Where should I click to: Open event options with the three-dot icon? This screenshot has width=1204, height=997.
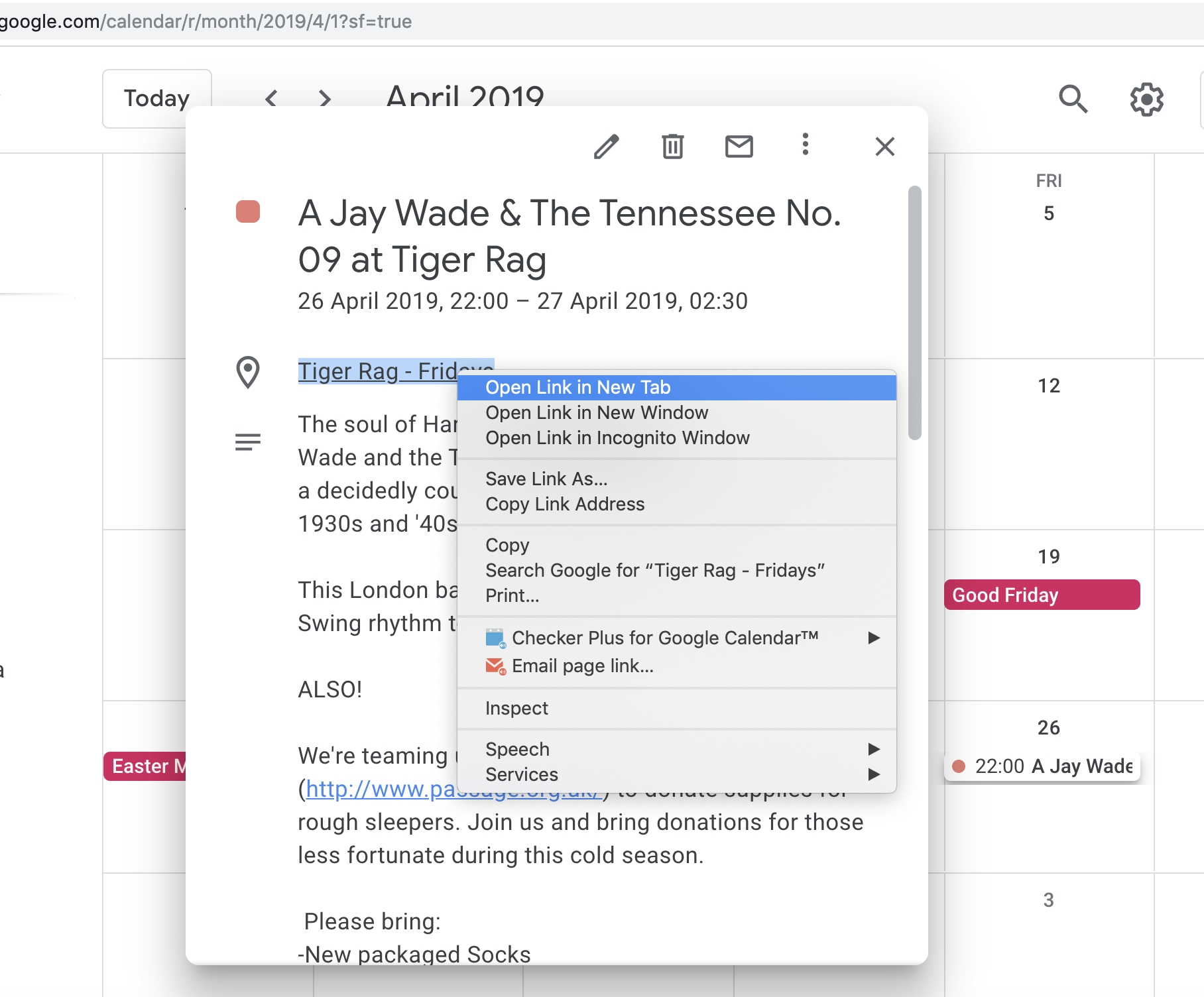click(x=805, y=145)
